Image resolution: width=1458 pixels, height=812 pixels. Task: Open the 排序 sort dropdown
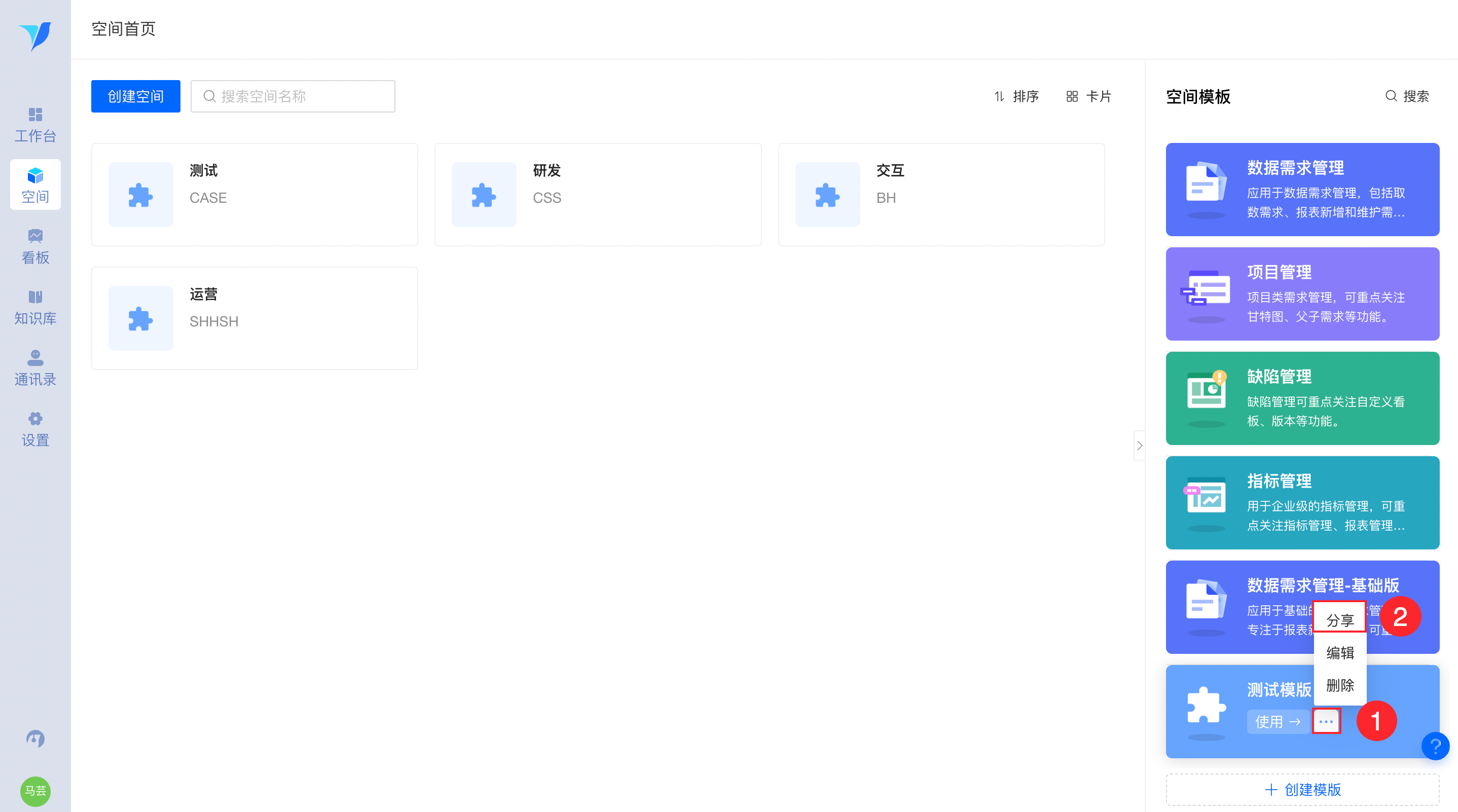pos(1016,96)
